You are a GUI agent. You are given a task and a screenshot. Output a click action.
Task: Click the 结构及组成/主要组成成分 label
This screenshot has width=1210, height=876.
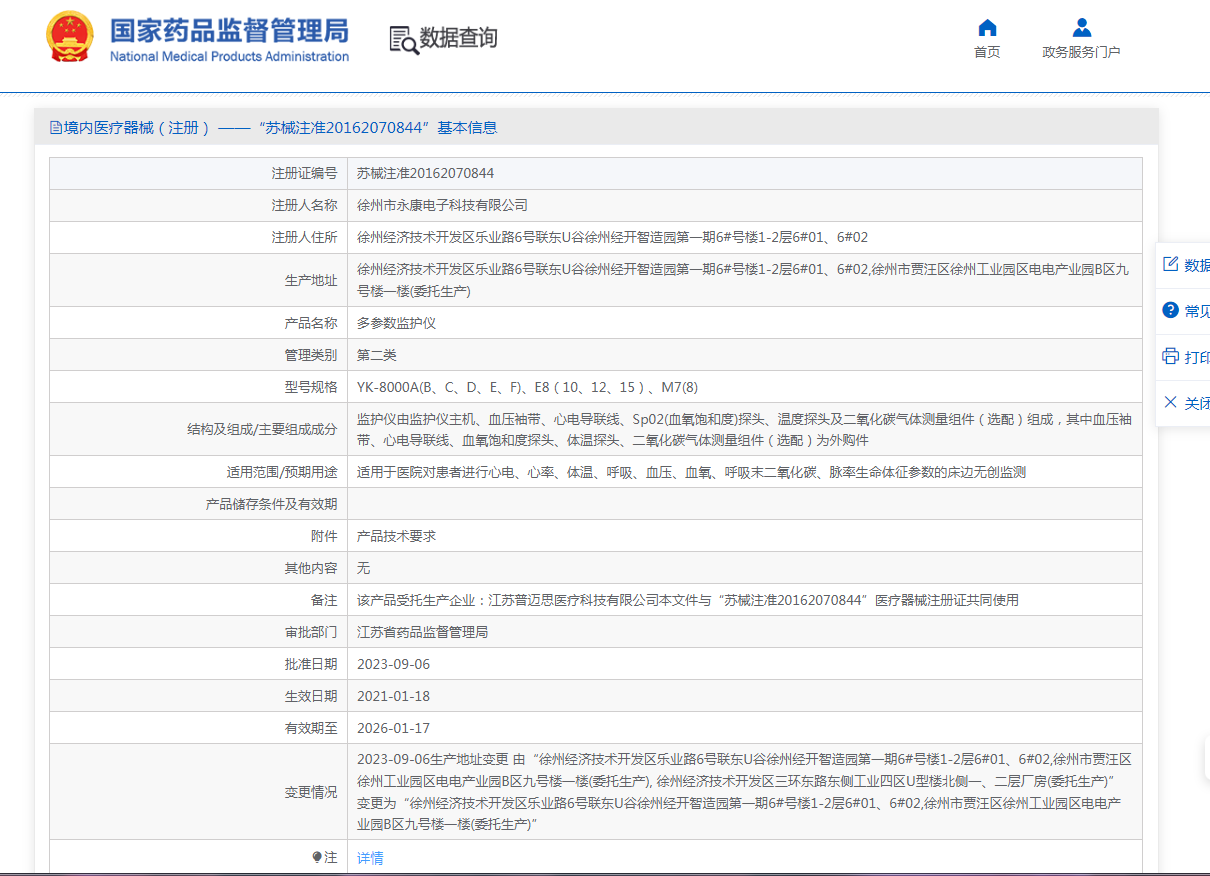coord(262,429)
